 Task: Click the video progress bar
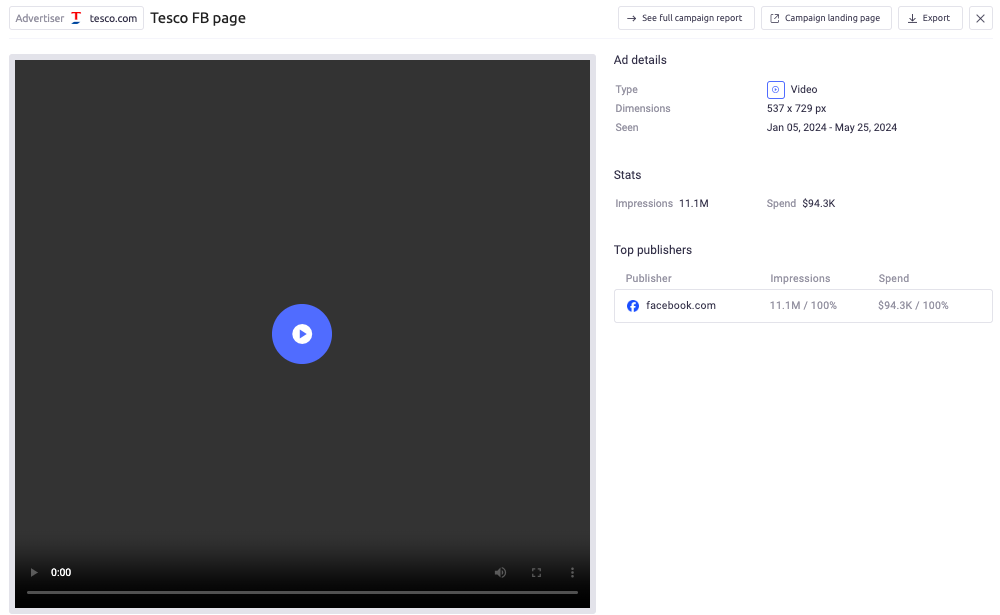coord(302,592)
